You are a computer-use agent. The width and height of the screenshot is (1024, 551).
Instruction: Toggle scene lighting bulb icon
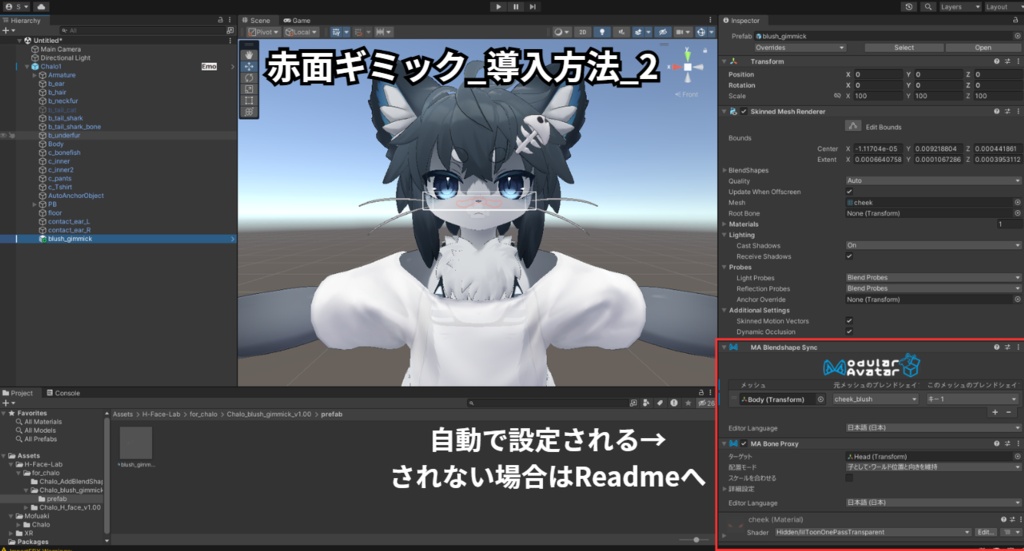pos(601,32)
